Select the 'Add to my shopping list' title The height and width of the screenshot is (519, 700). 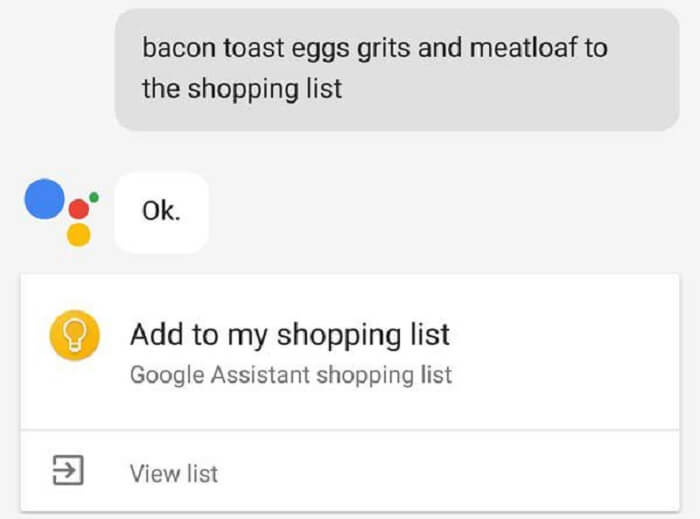(x=290, y=335)
